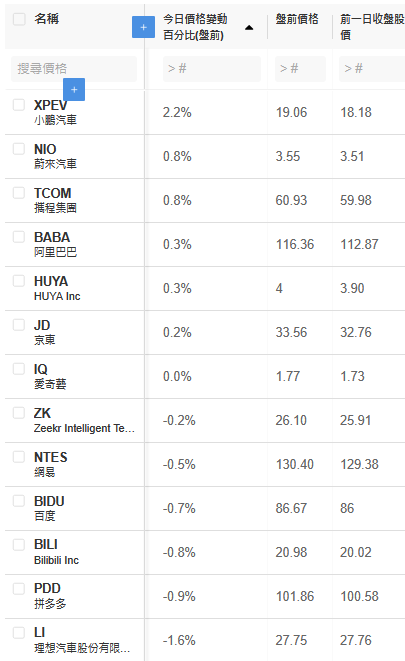The height and width of the screenshot is (661, 405).
Task: Tick the checkbox for PDD 拼多多
Action: coord(19,588)
